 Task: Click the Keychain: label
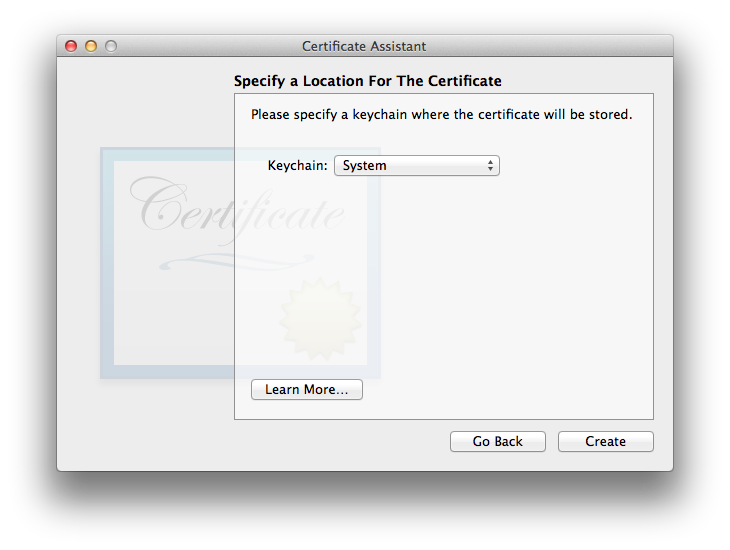click(x=297, y=165)
